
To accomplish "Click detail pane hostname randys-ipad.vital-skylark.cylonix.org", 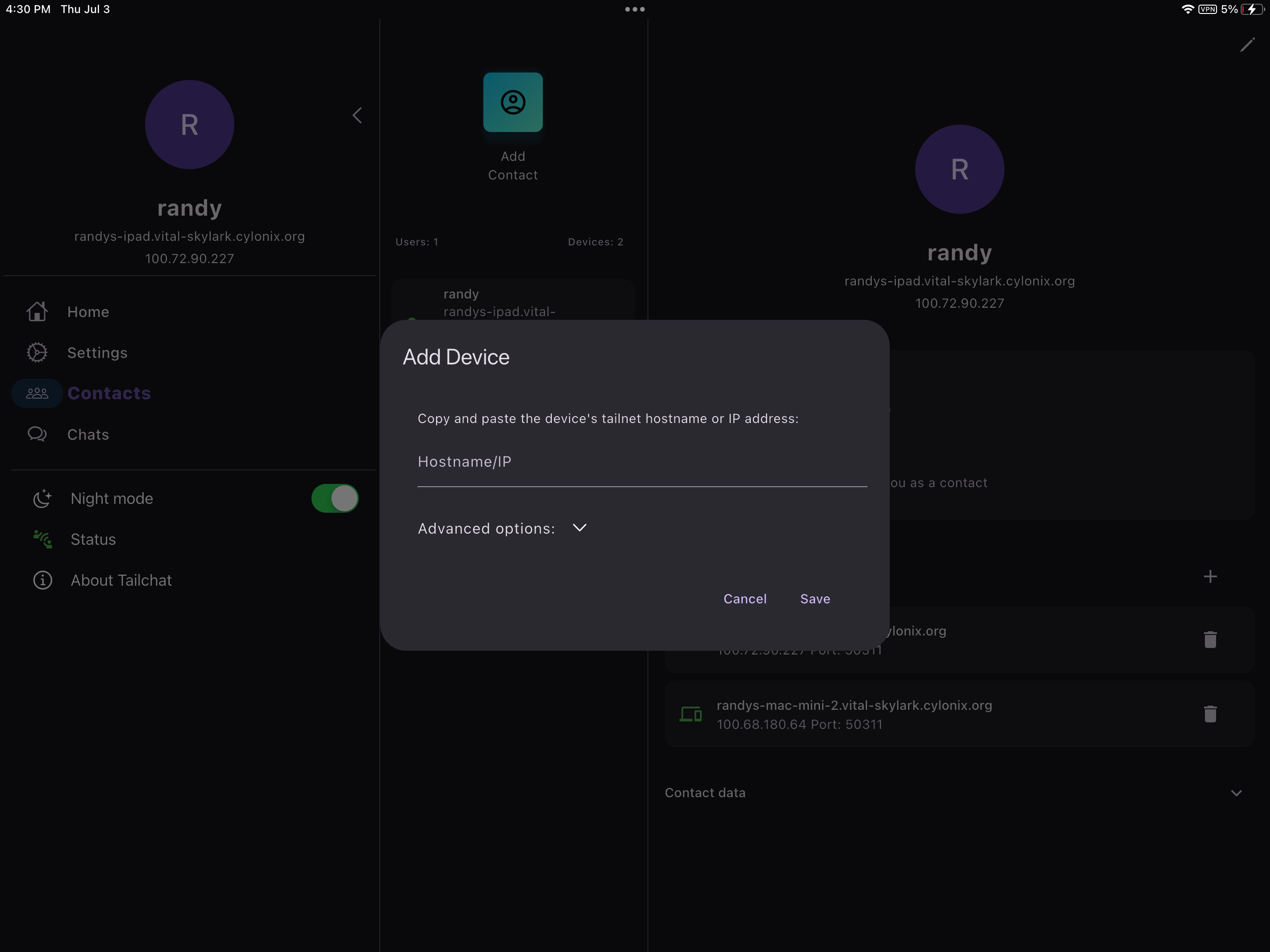I will pyautogui.click(x=959, y=281).
